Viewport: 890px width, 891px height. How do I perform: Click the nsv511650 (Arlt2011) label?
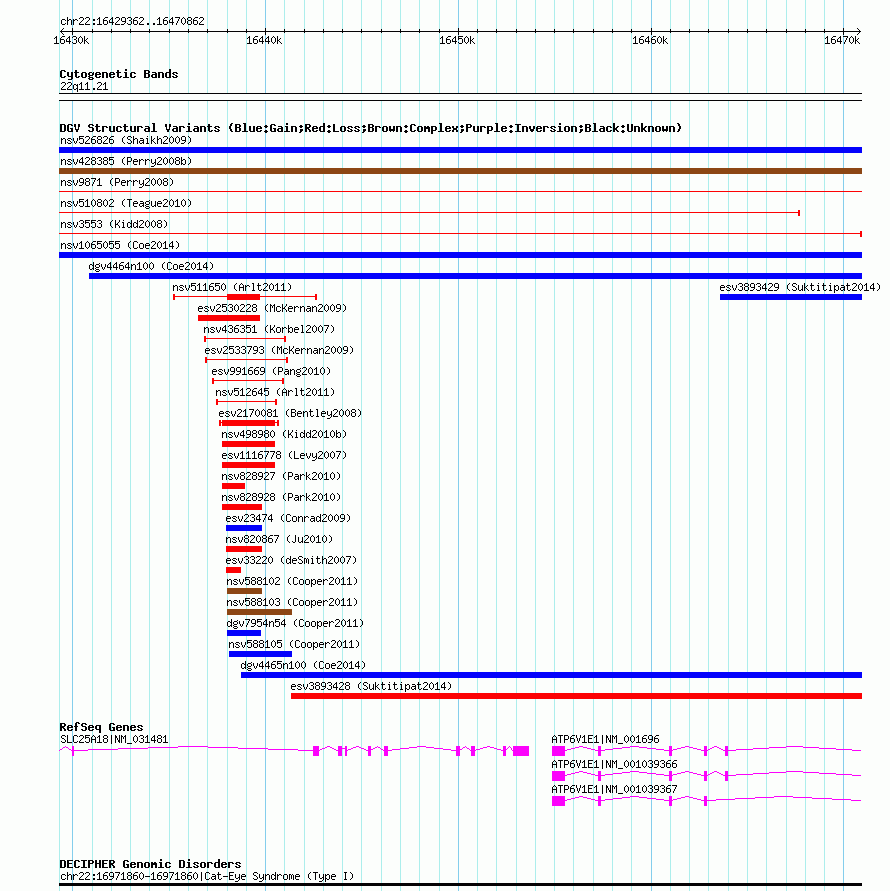[232, 288]
